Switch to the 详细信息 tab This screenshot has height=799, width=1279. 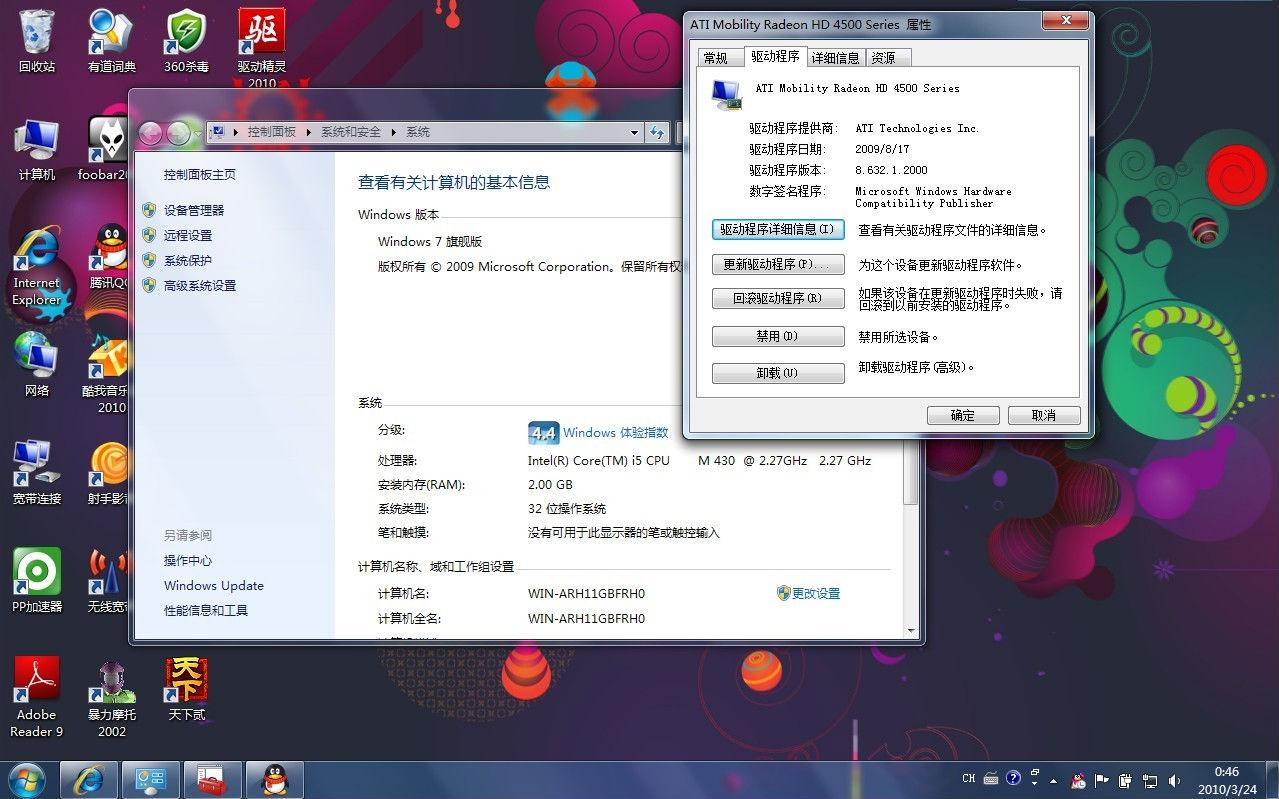(x=836, y=58)
